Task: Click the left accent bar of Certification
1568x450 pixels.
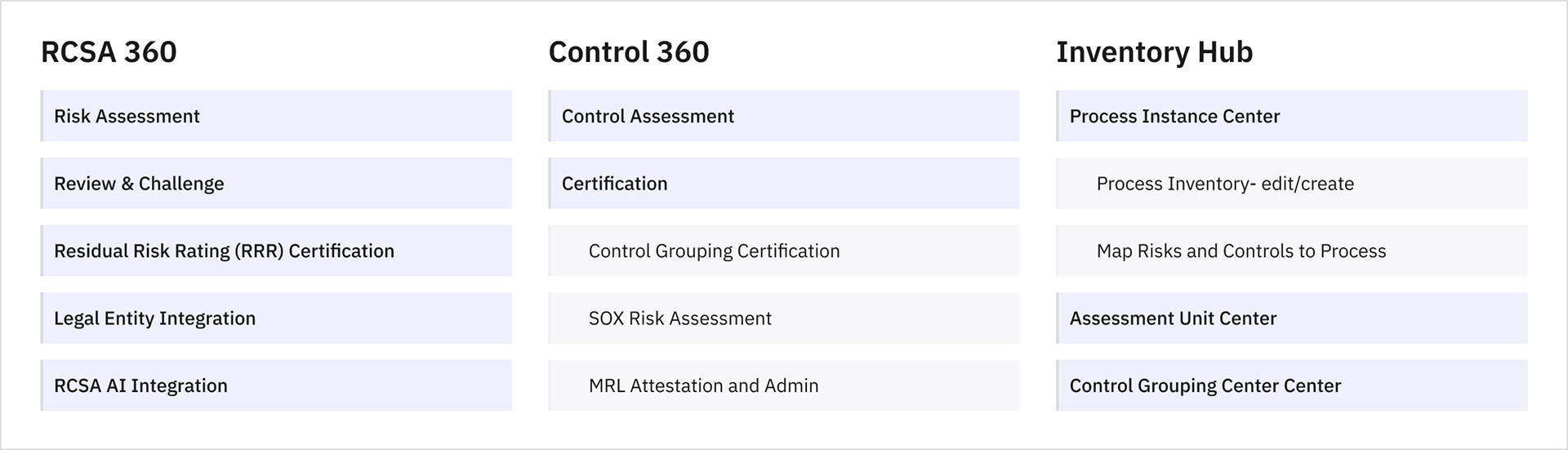Action: coord(550,184)
